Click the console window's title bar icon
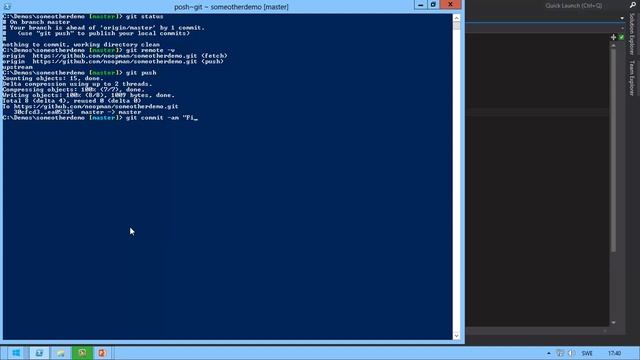This screenshot has width=640, height=360. click(x=7, y=7)
